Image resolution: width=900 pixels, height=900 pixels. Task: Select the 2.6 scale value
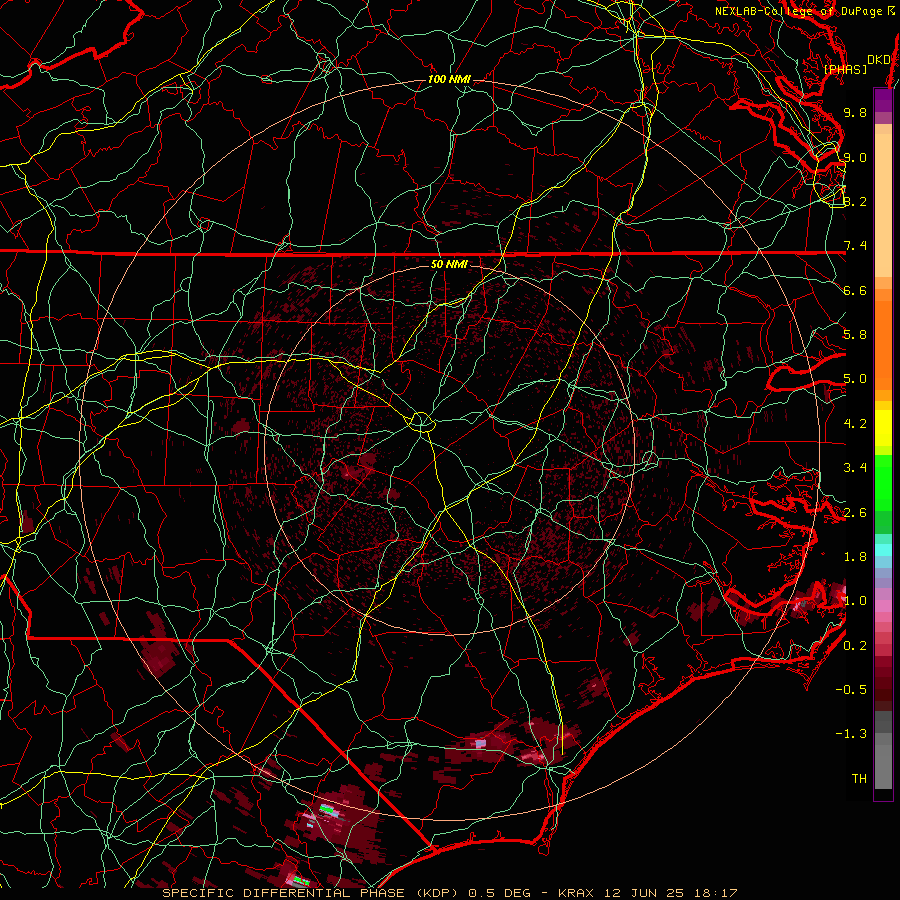pyautogui.click(x=855, y=513)
